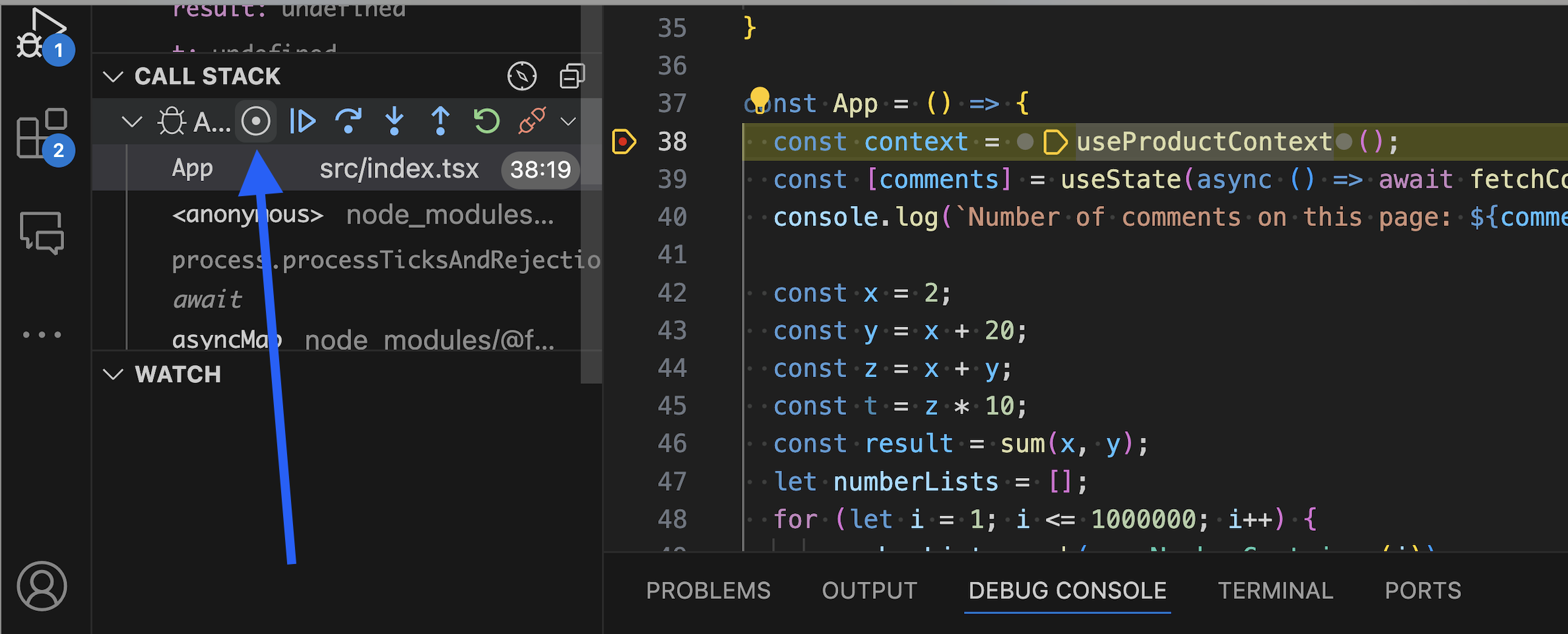Click the ellipsis for additional views
This screenshot has height=634, width=1568.
pyautogui.click(x=42, y=334)
